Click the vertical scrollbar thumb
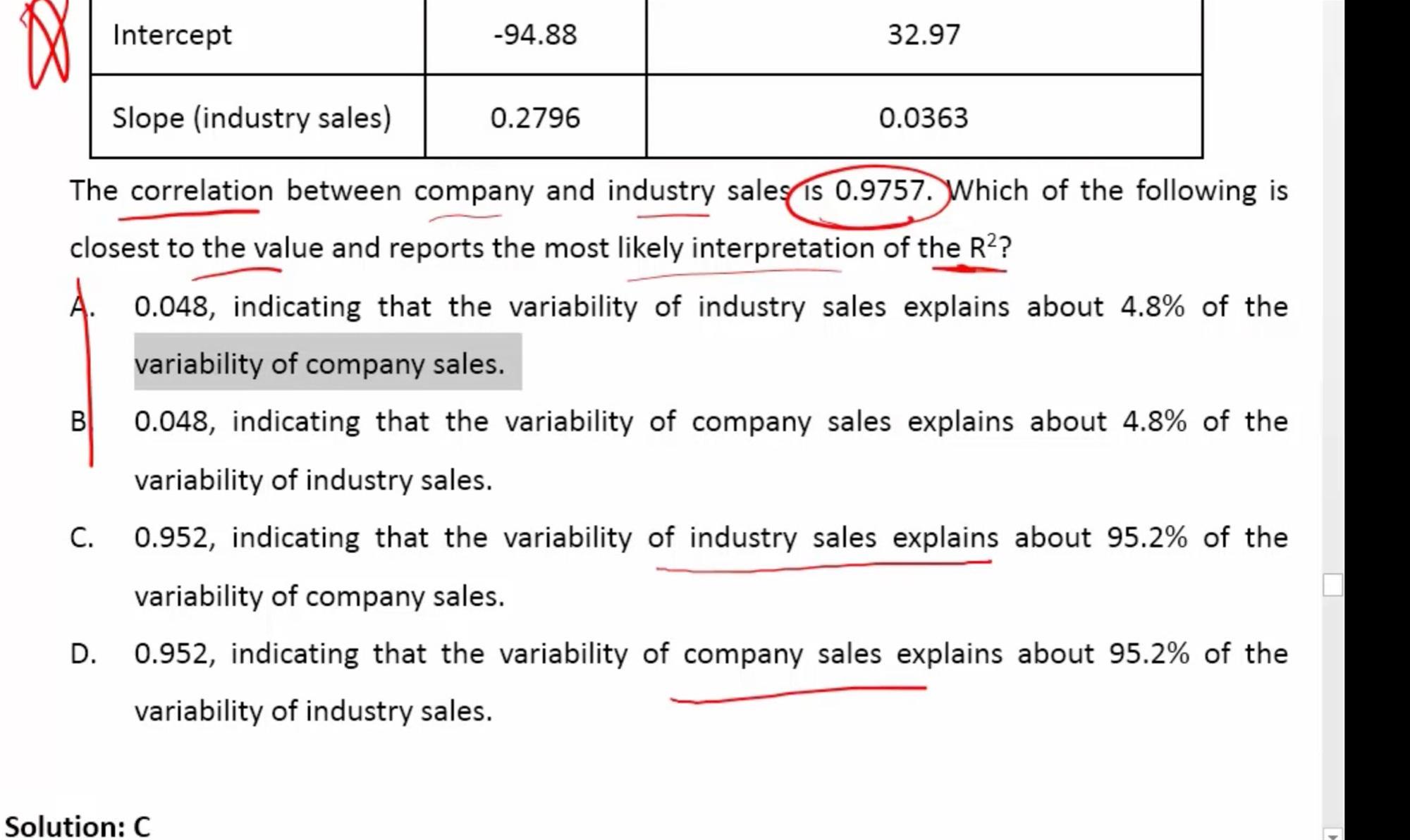The height and width of the screenshot is (840, 1410). tap(1332, 585)
